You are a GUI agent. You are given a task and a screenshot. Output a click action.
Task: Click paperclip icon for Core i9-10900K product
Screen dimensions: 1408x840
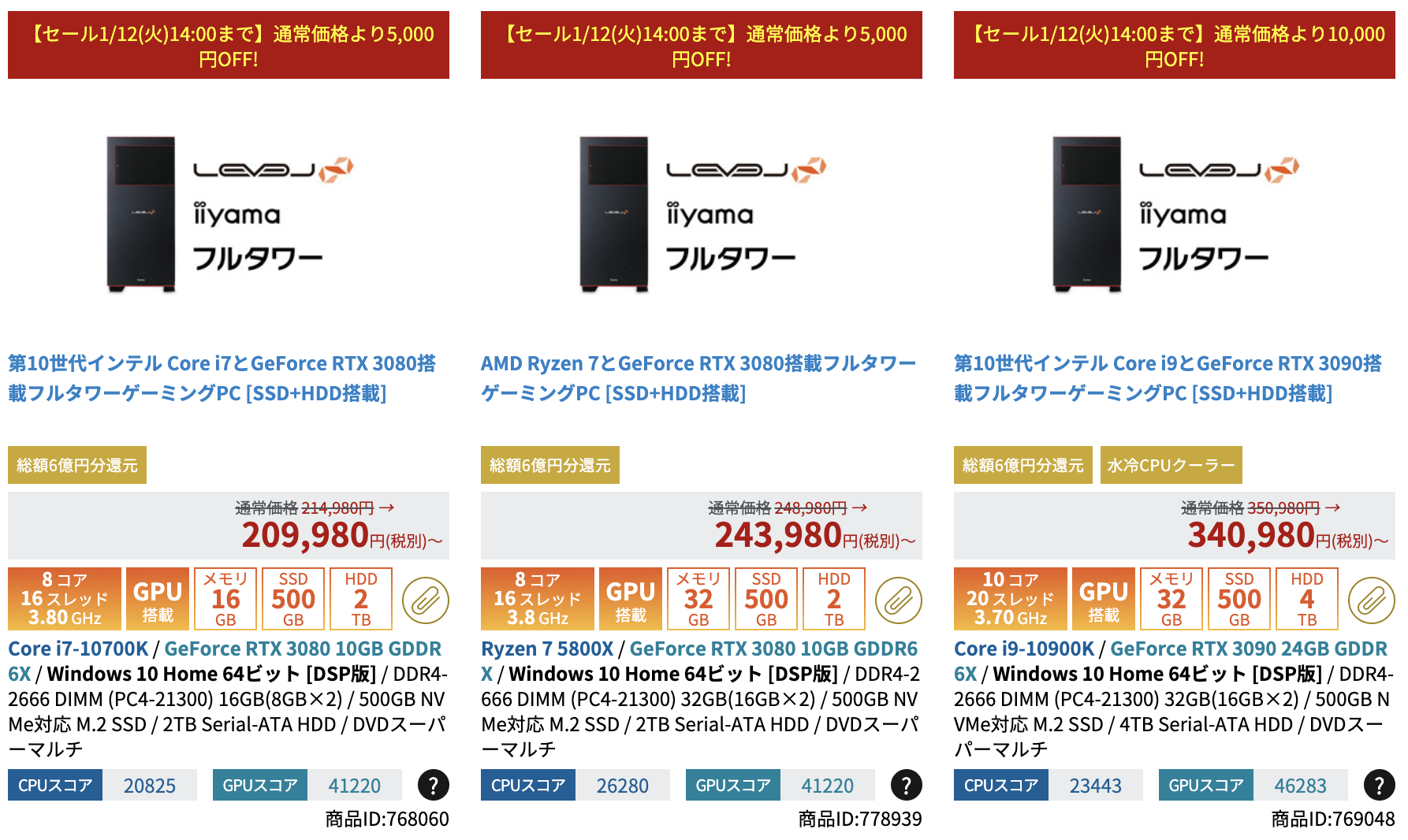click(1372, 600)
